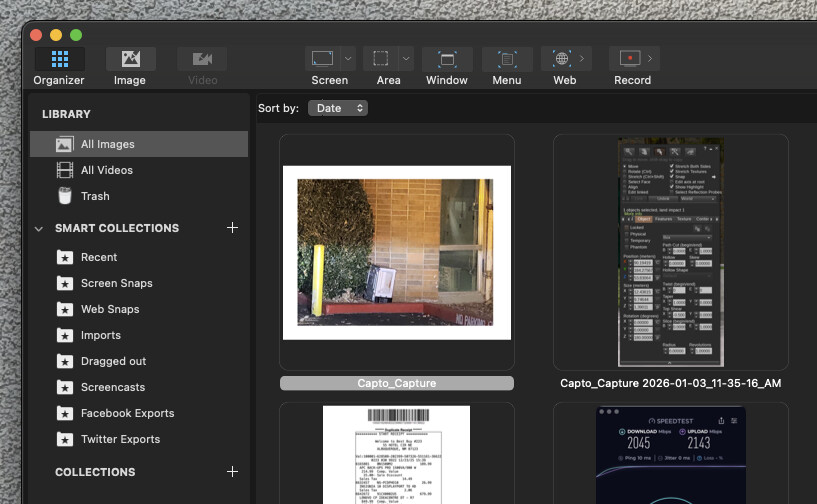The width and height of the screenshot is (817, 504).
Task: Select All Videos in the library
Action: pyautogui.click(x=106, y=170)
